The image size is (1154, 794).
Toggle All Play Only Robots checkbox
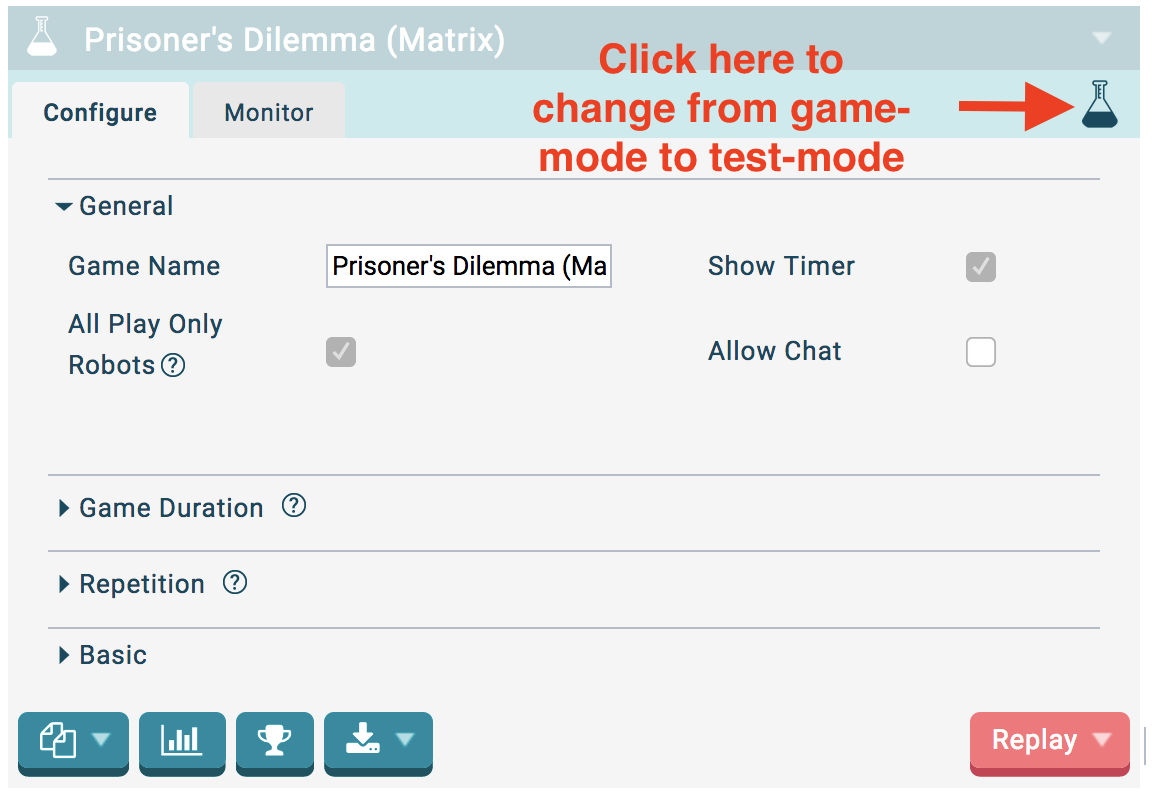pos(341,352)
